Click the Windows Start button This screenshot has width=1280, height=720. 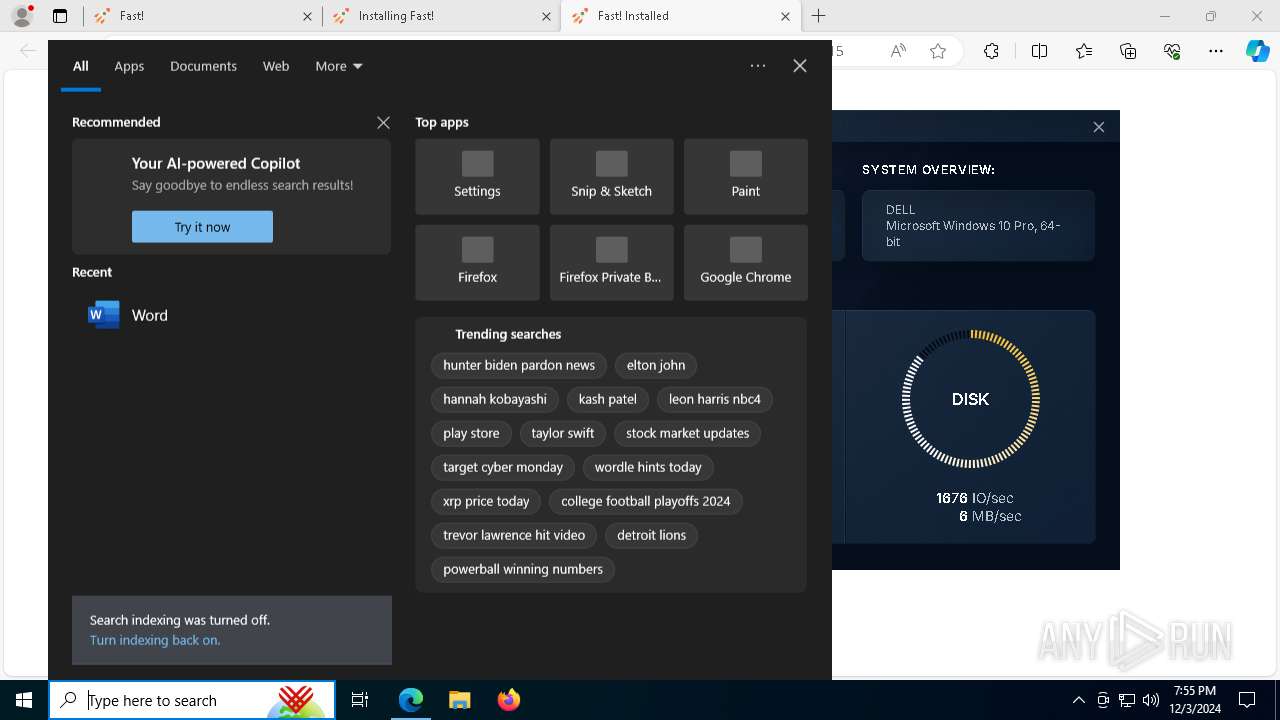pos(24,700)
